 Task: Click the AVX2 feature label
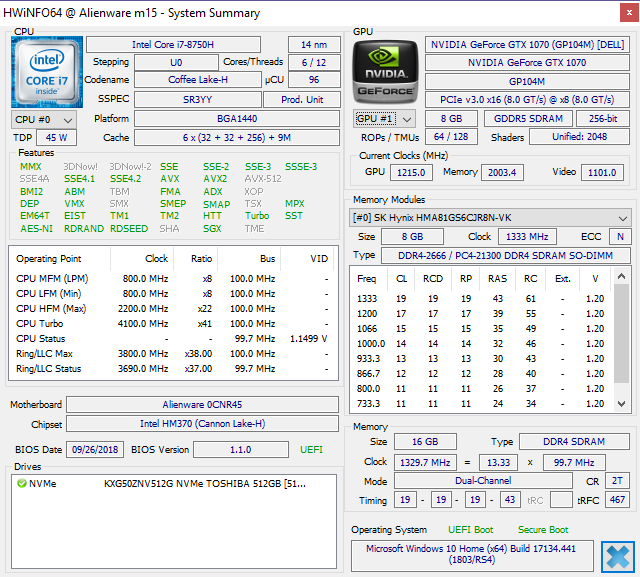pos(216,179)
